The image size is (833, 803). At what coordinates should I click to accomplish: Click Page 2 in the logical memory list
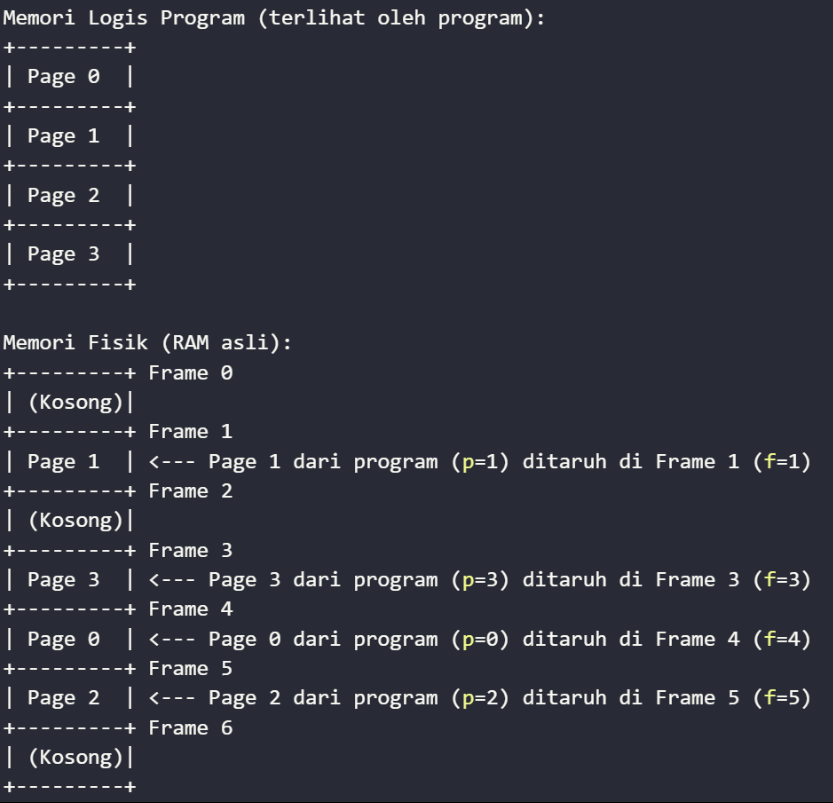pos(63,196)
